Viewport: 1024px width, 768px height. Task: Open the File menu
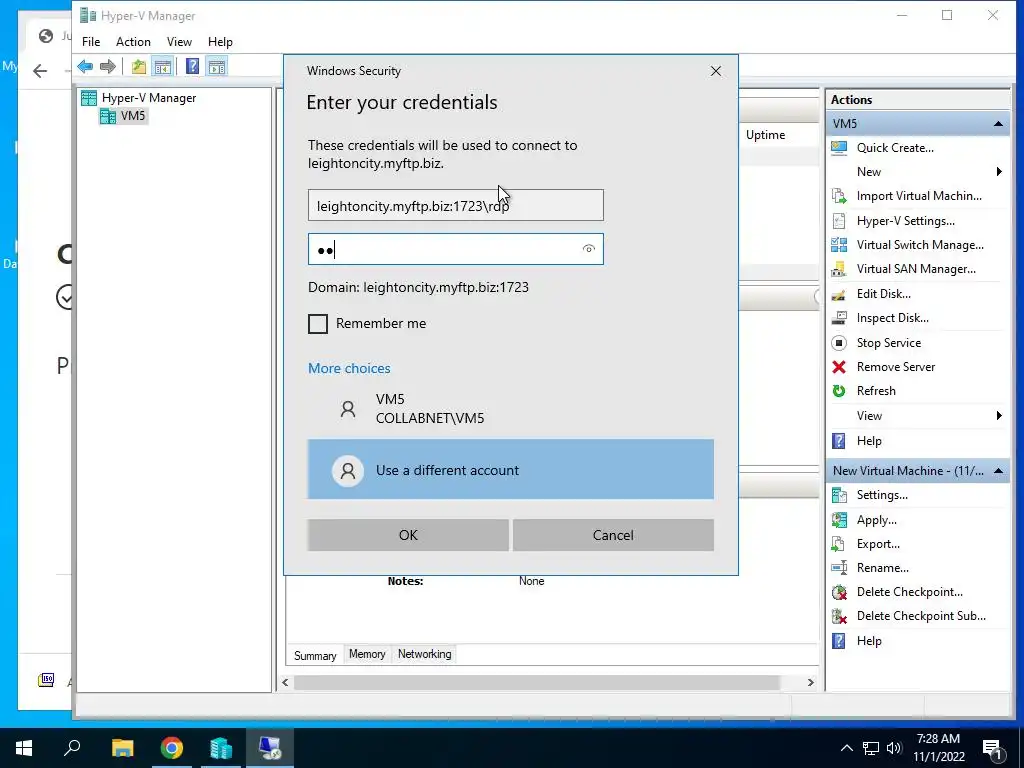[x=91, y=42]
